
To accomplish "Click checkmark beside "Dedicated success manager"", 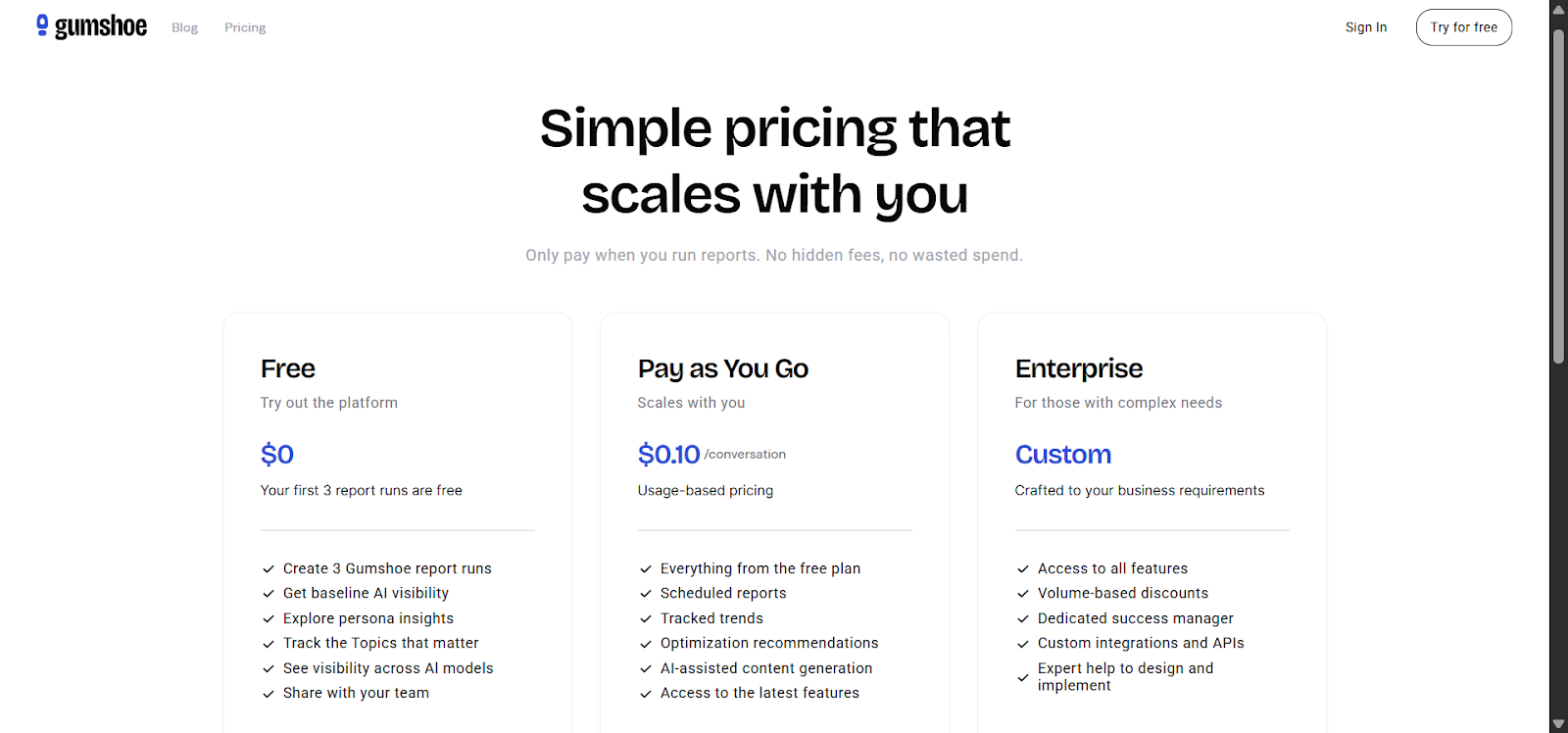I will [1022, 619].
